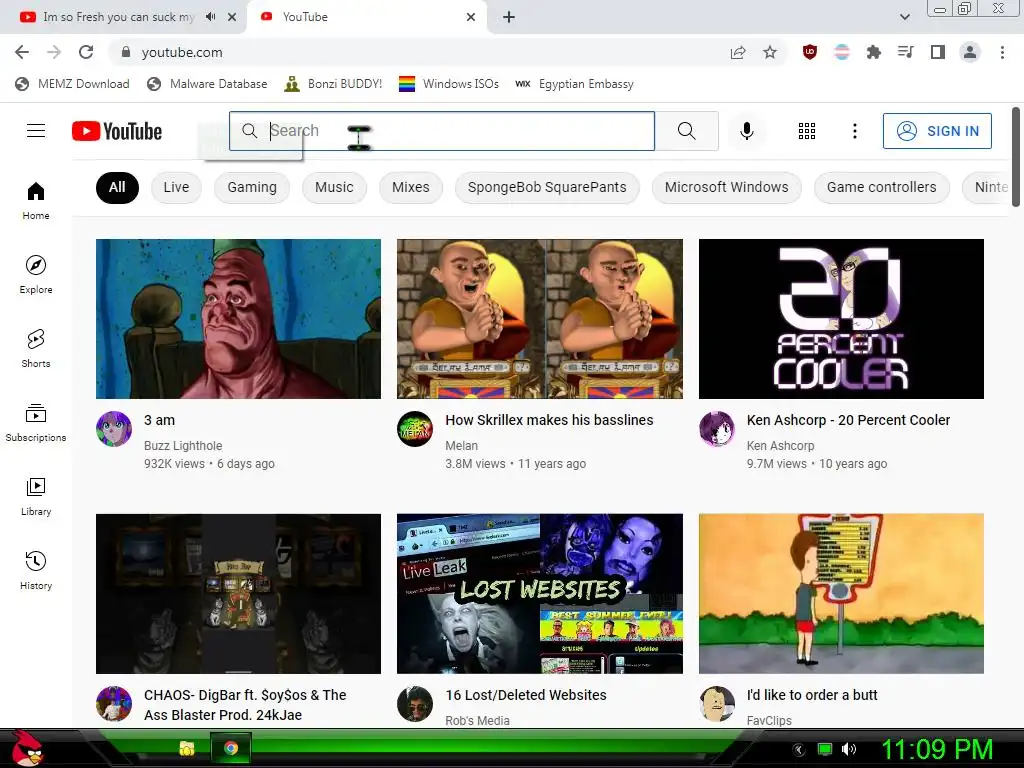Open the YouTube hamburger guide menu
Screen dimensions: 1024x768
click(x=36, y=131)
